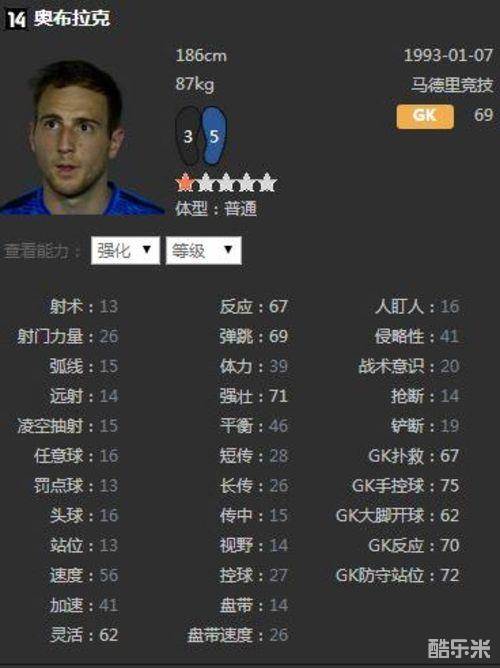The height and width of the screenshot is (668, 500).
Task: Click the blue right foot icon labeled 5
Action: pyautogui.click(x=214, y=136)
